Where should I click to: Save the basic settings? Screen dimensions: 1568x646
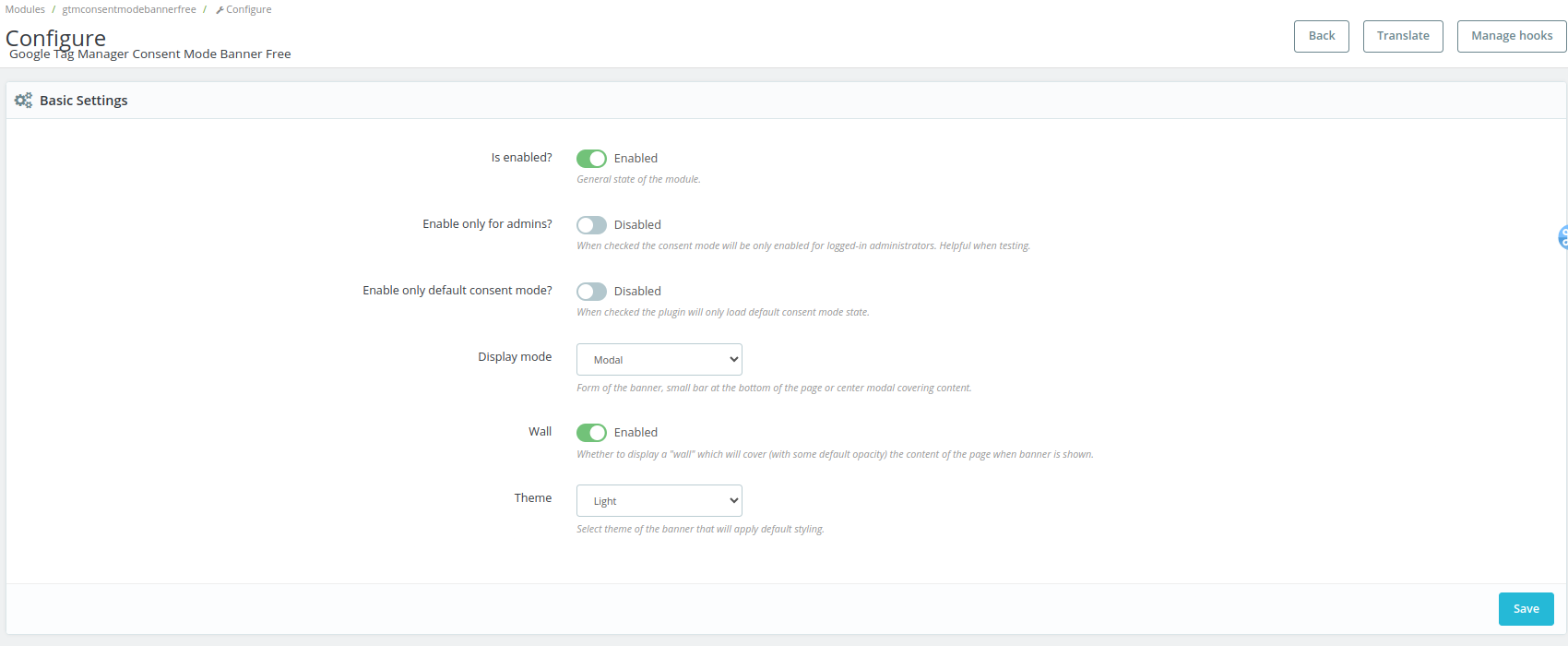(1526, 609)
